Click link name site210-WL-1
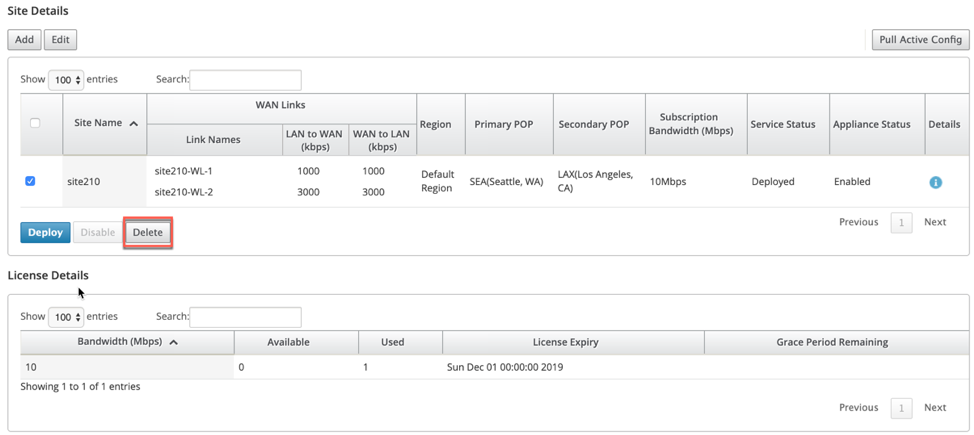The height and width of the screenshot is (435, 974). tap(183, 171)
